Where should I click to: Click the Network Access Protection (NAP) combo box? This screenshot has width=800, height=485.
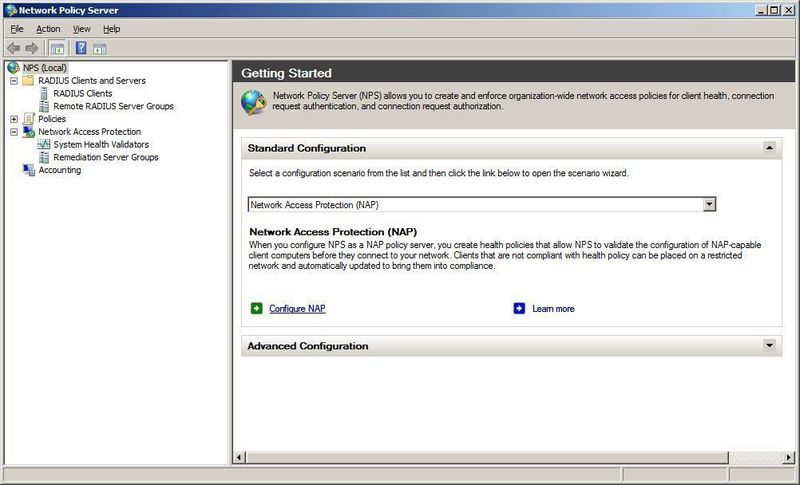(482, 205)
